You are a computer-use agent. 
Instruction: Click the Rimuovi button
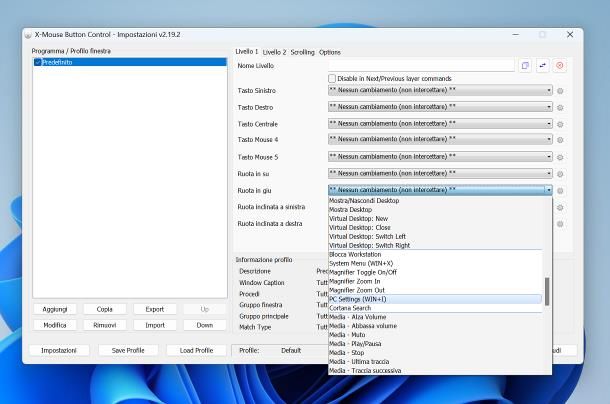(x=105, y=325)
